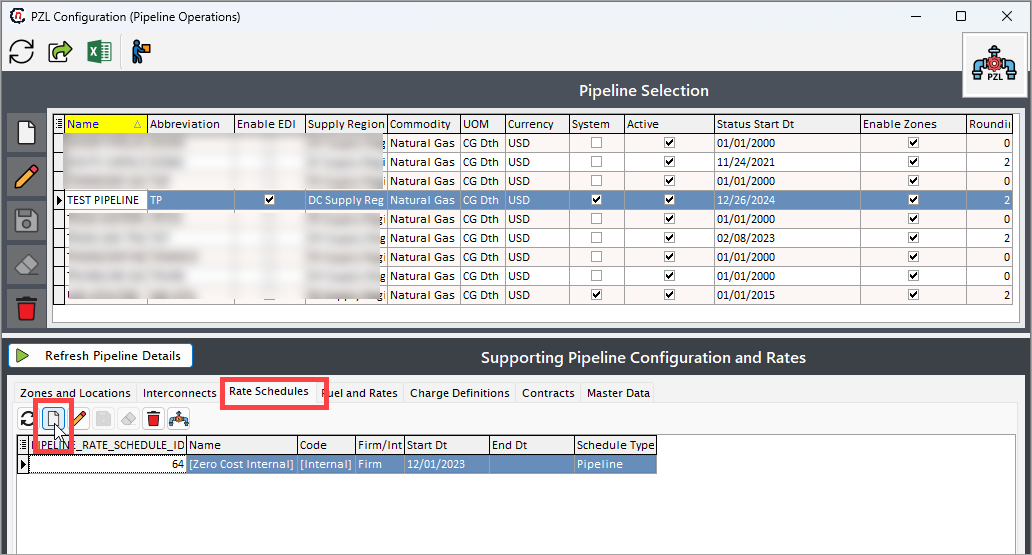Click the PZL pipeline logo icon

(x=994, y=65)
